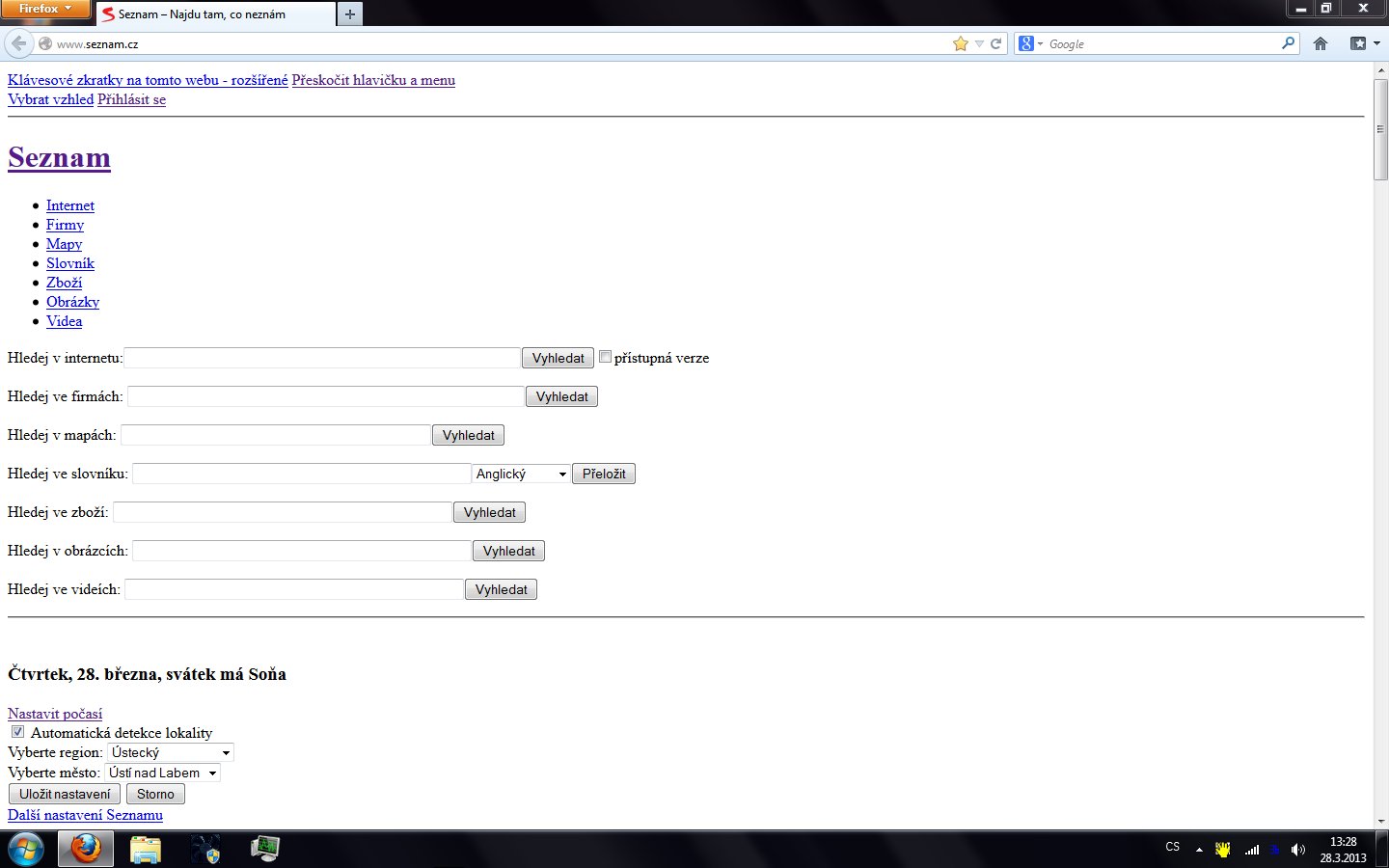Click Vyhledat for the videích search

coord(501,589)
